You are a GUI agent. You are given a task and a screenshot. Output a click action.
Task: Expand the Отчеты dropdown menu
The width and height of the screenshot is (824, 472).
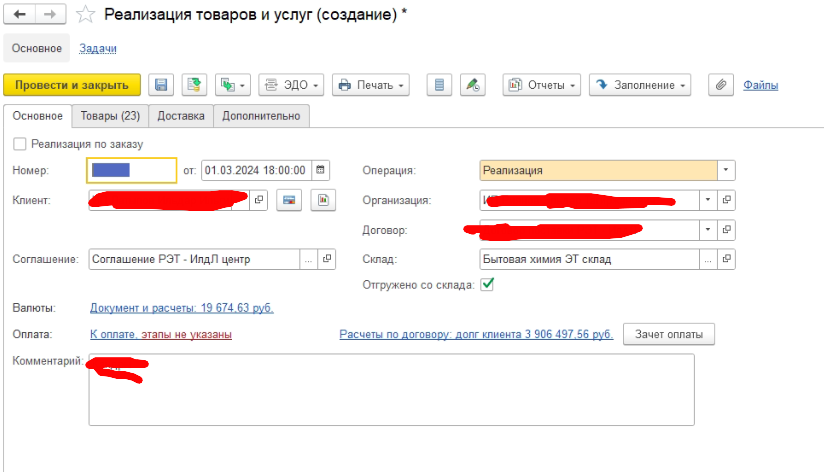(x=541, y=85)
